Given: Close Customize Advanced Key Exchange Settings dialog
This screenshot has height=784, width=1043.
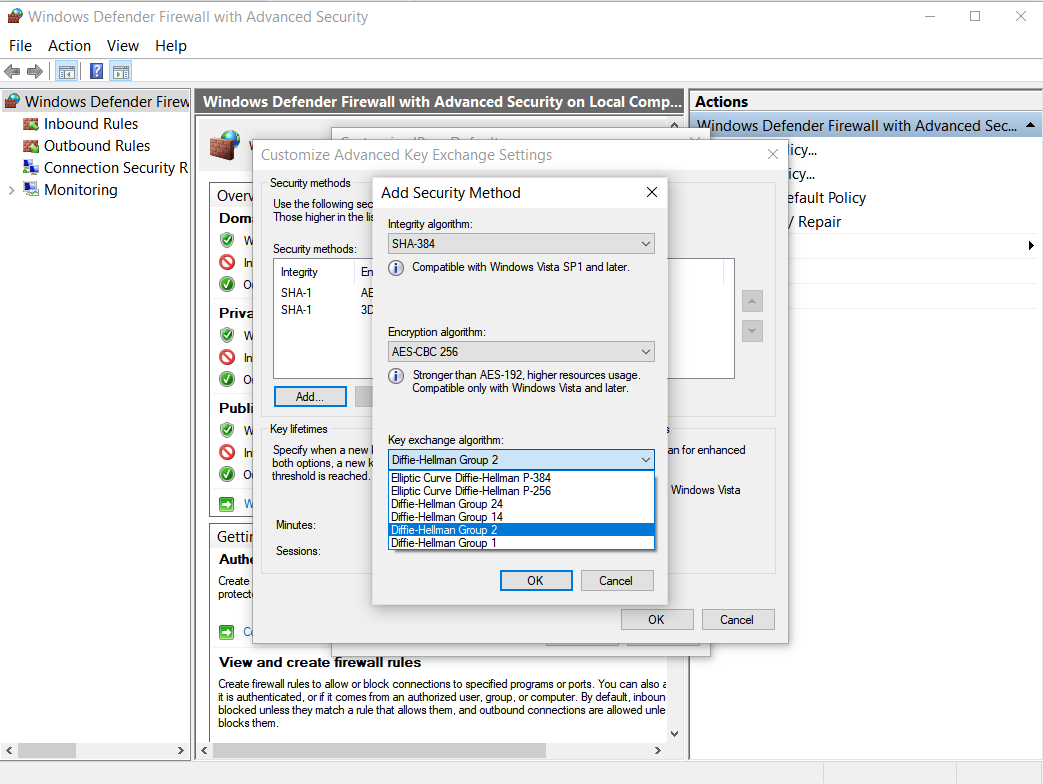Looking at the screenshot, I should pyautogui.click(x=772, y=154).
